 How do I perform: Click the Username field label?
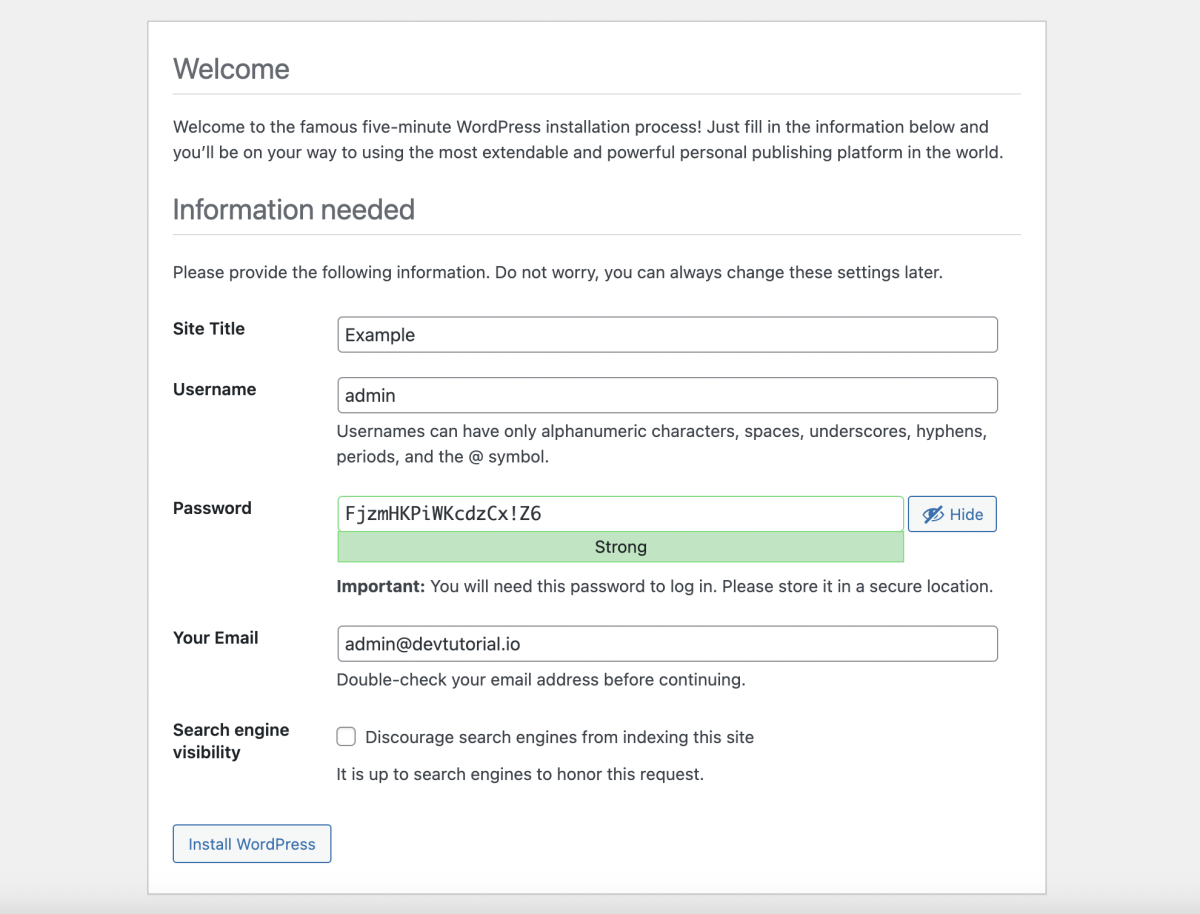(214, 389)
